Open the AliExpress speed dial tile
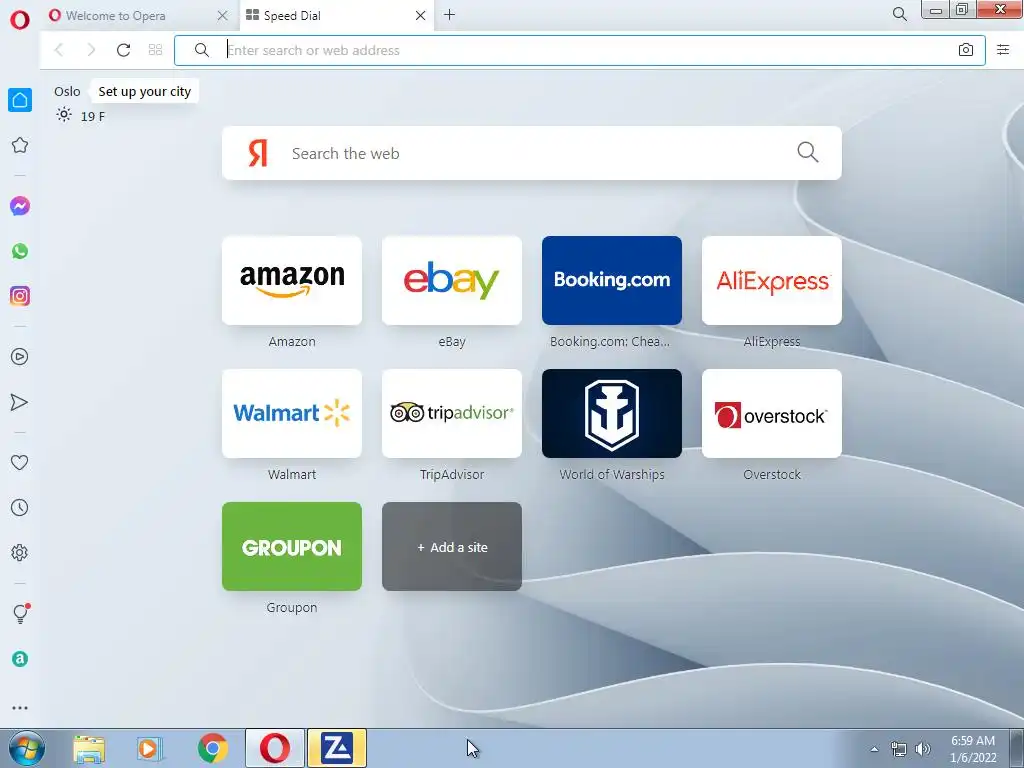 (772, 280)
